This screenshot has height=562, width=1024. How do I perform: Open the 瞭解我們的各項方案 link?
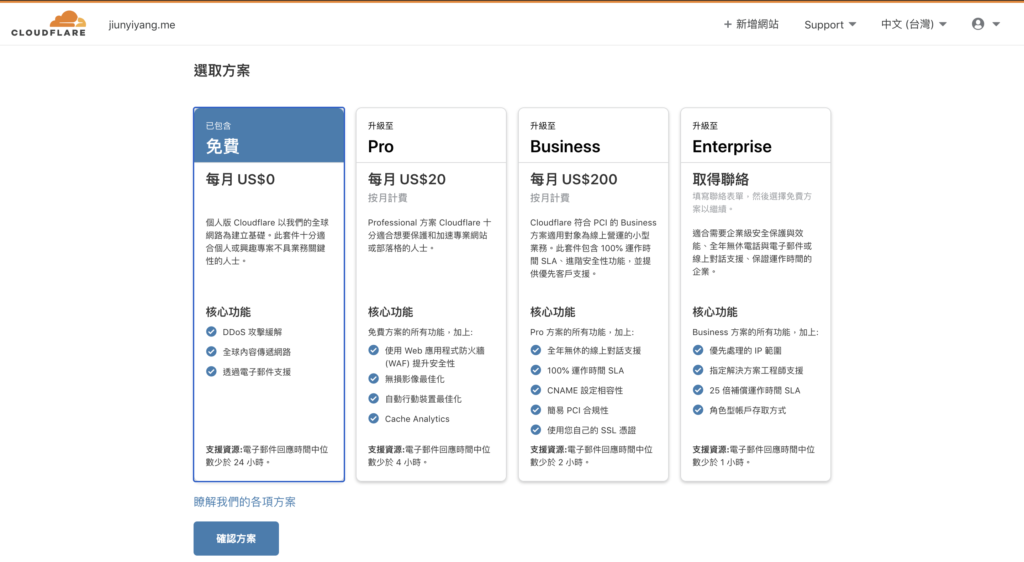(x=244, y=501)
